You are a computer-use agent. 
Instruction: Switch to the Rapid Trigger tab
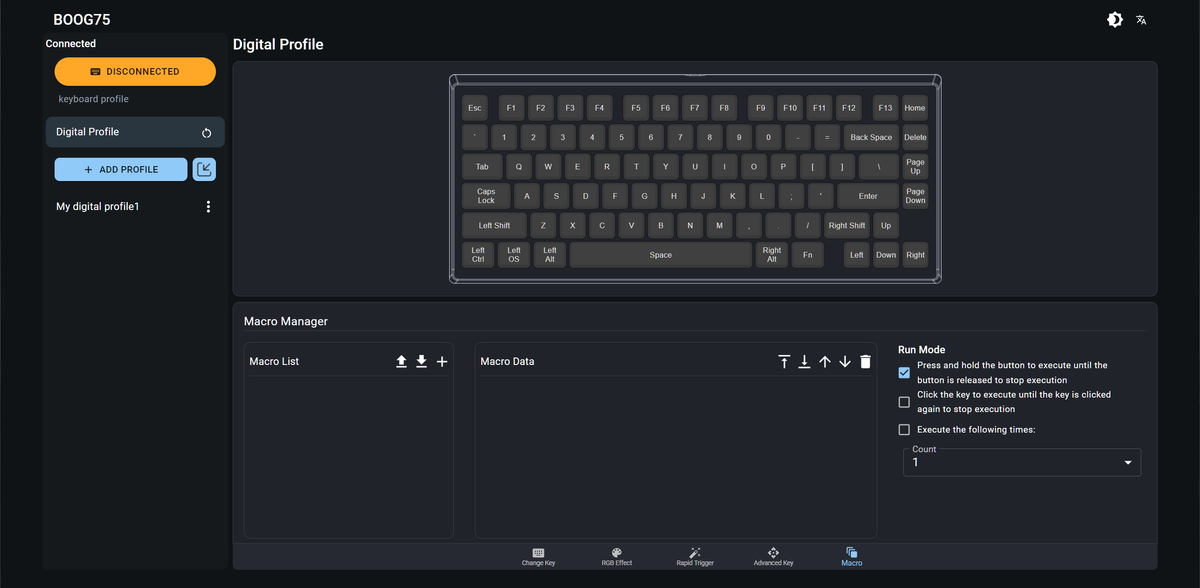point(695,557)
